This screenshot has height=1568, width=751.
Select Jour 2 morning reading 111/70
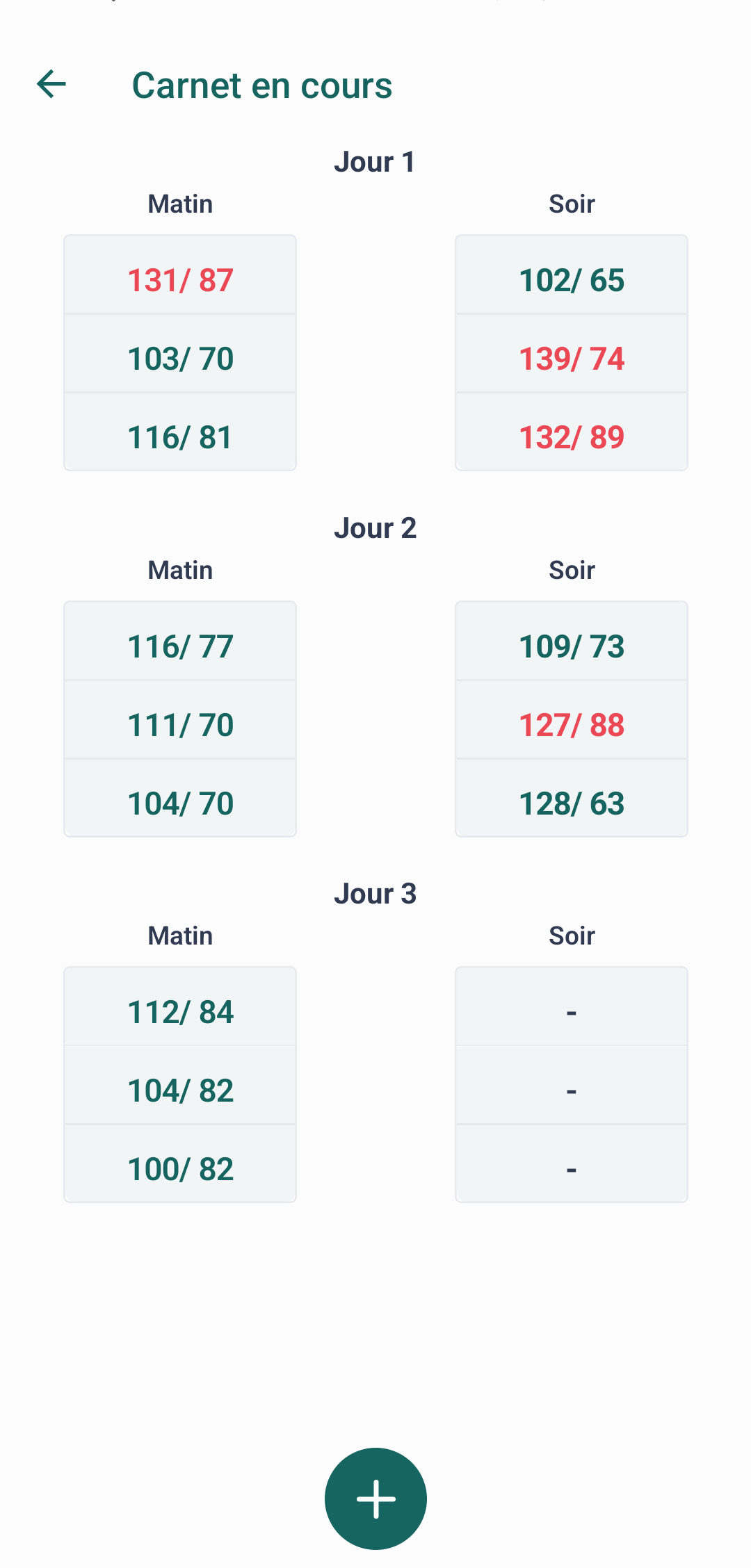pyautogui.click(x=180, y=720)
